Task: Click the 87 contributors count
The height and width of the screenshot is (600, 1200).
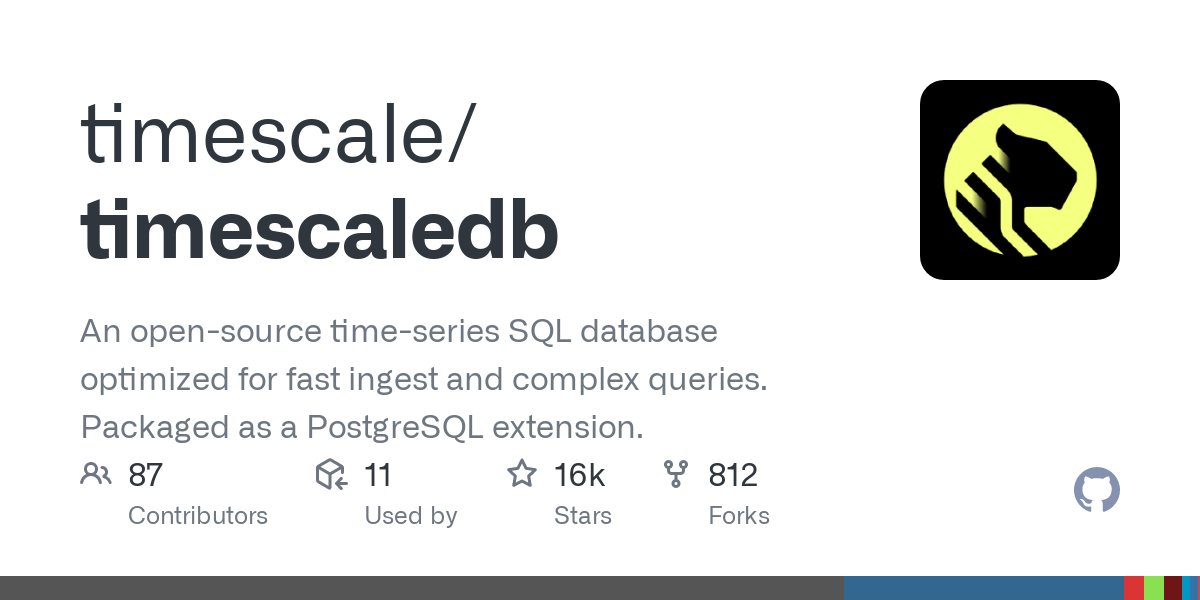Action: (x=146, y=475)
